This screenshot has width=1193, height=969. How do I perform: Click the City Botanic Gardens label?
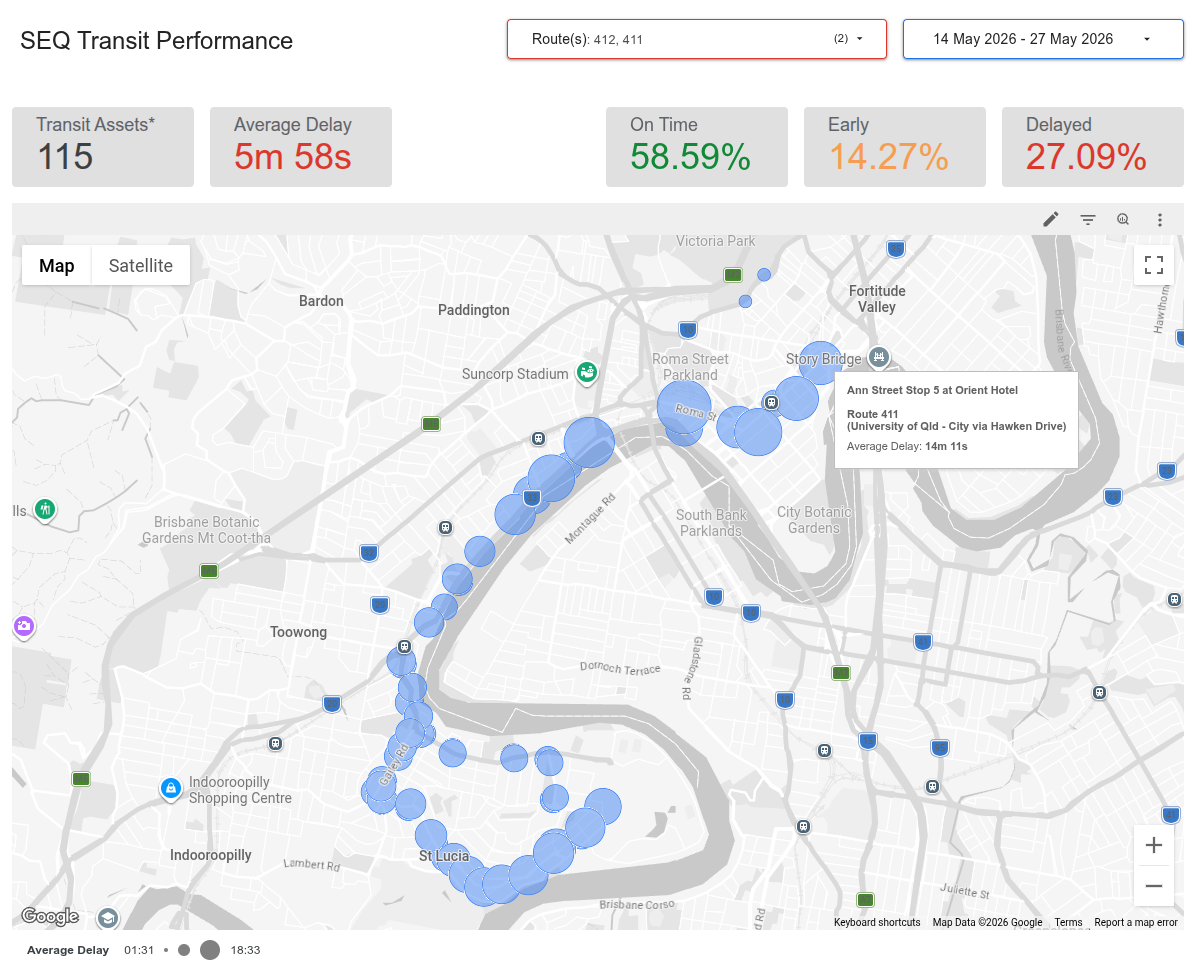813,520
